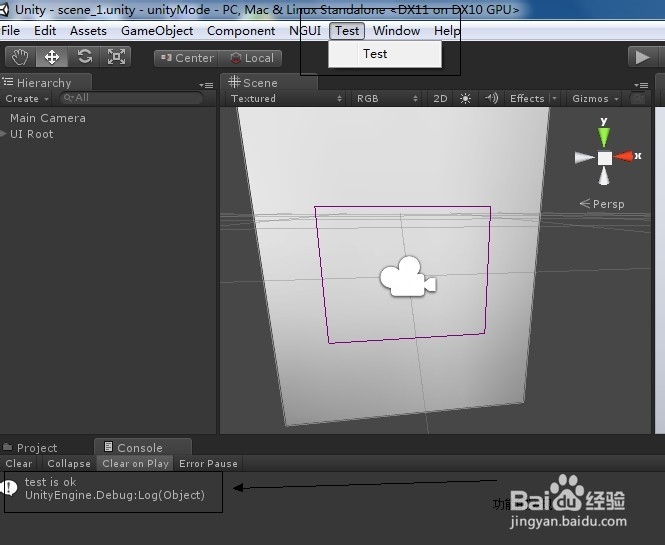
Task: Click the Hierarchy search field
Action: click(x=131, y=98)
